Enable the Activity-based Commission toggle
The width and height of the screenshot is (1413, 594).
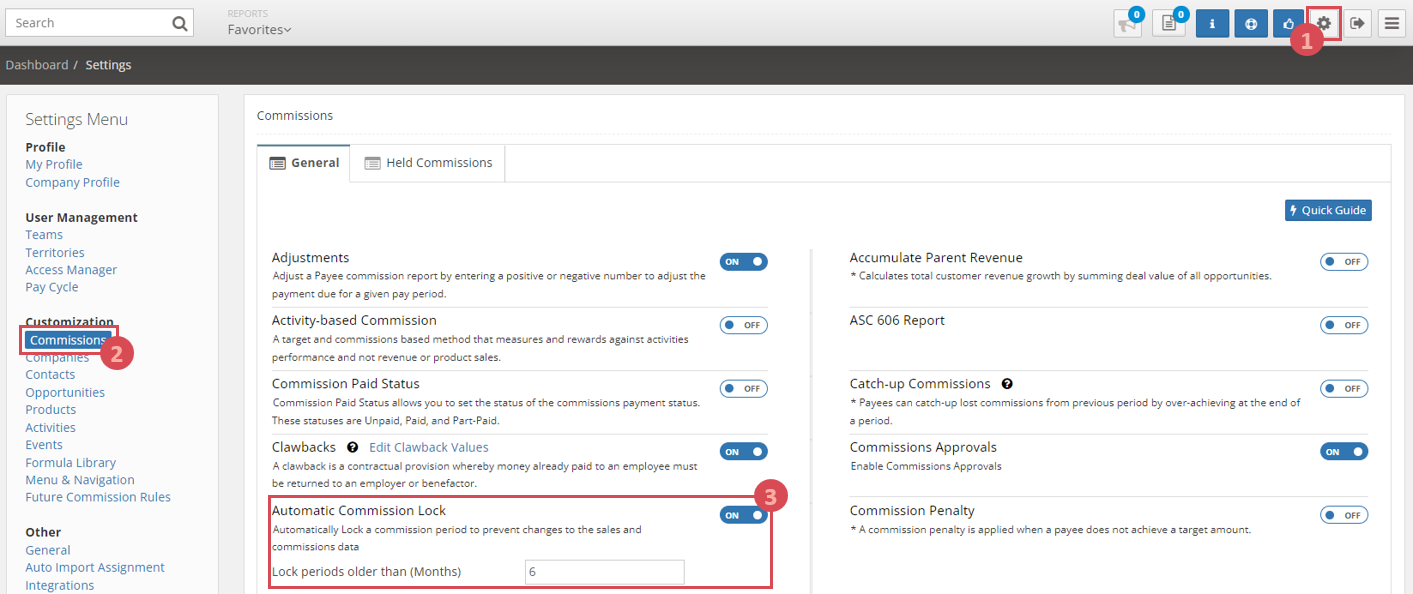tap(744, 325)
